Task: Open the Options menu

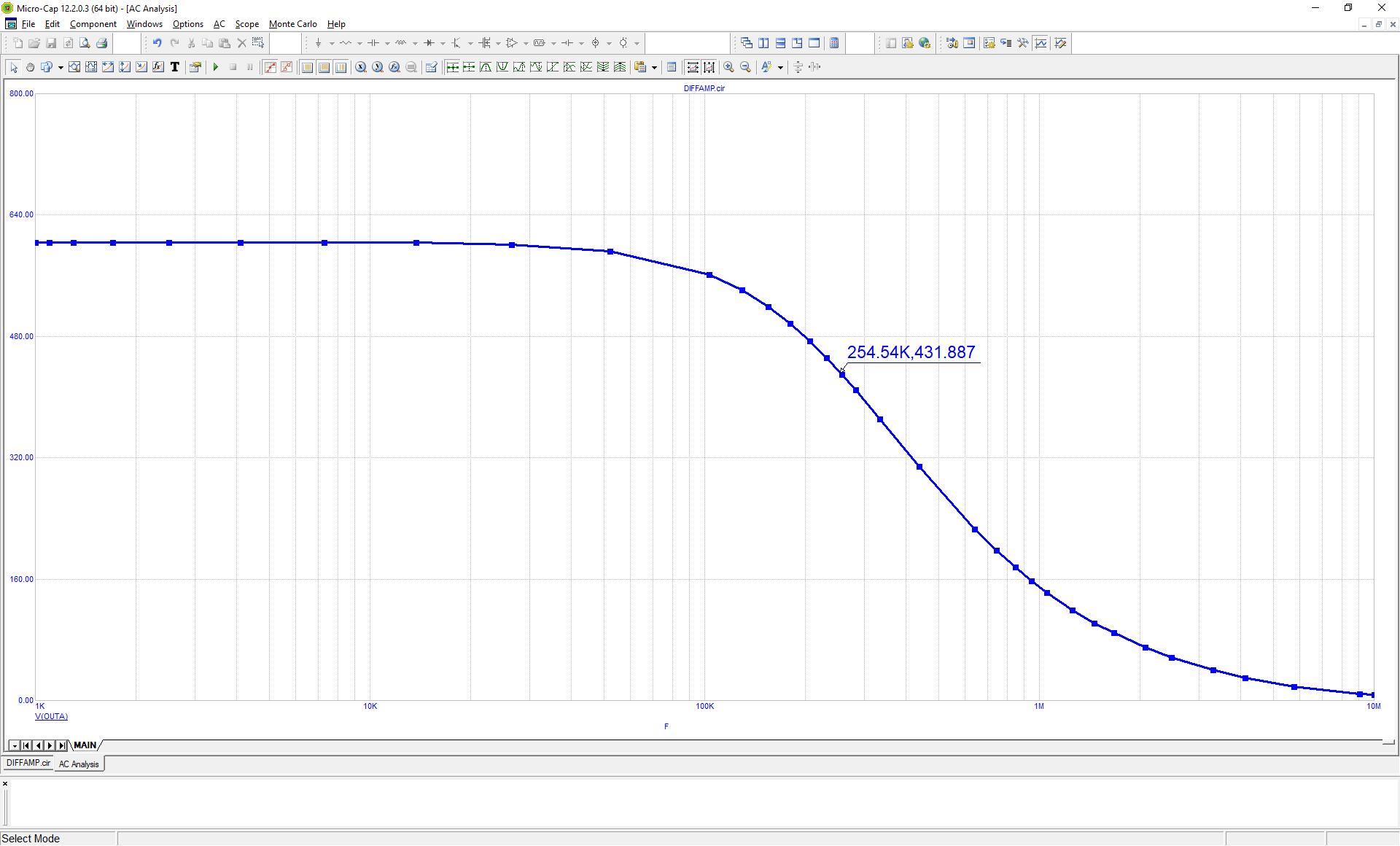Action: point(188,24)
